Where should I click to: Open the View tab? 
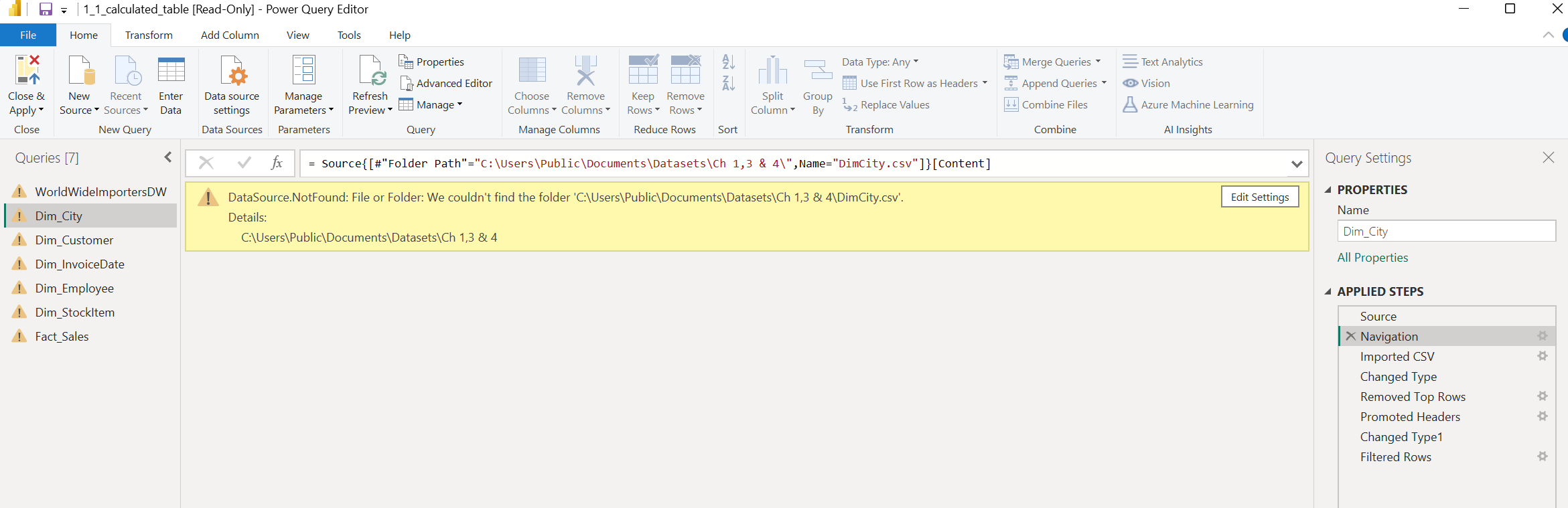coord(298,35)
